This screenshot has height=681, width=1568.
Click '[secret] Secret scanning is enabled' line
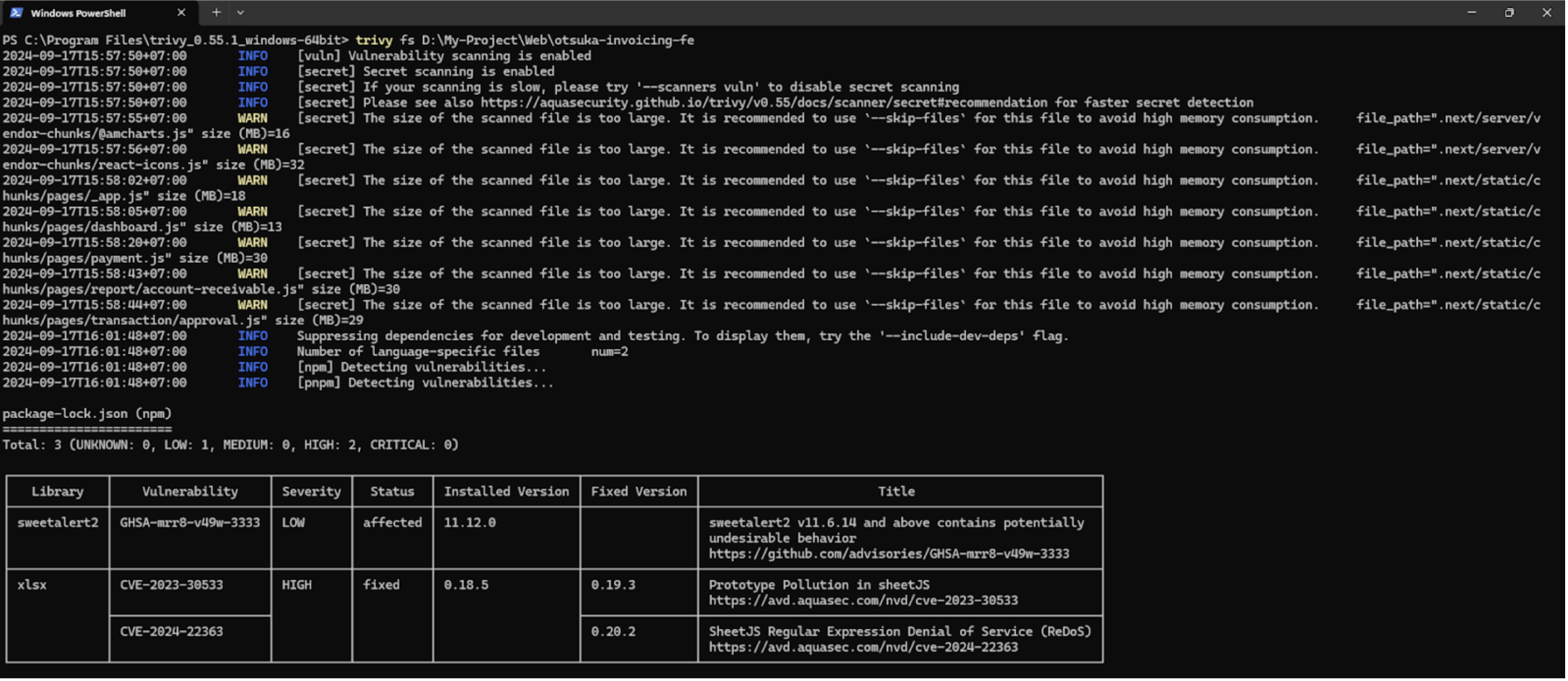[x=426, y=72]
